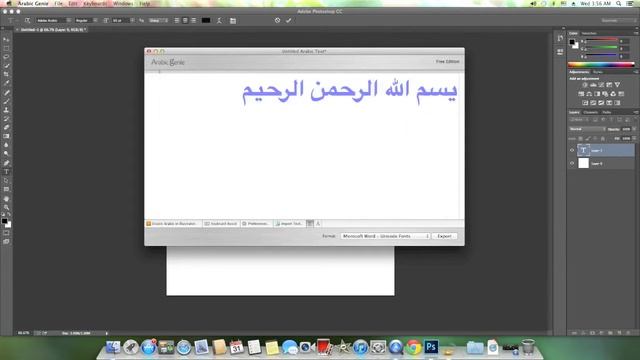Click the Import Text button

pos(289,224)
